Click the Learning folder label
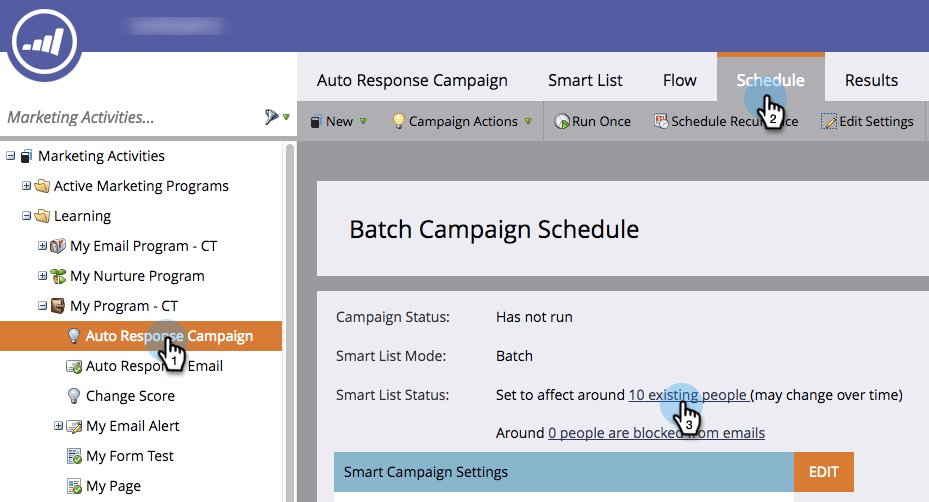Screen dimensions: 929x502 pyautogui.click(x=82, y=216)
